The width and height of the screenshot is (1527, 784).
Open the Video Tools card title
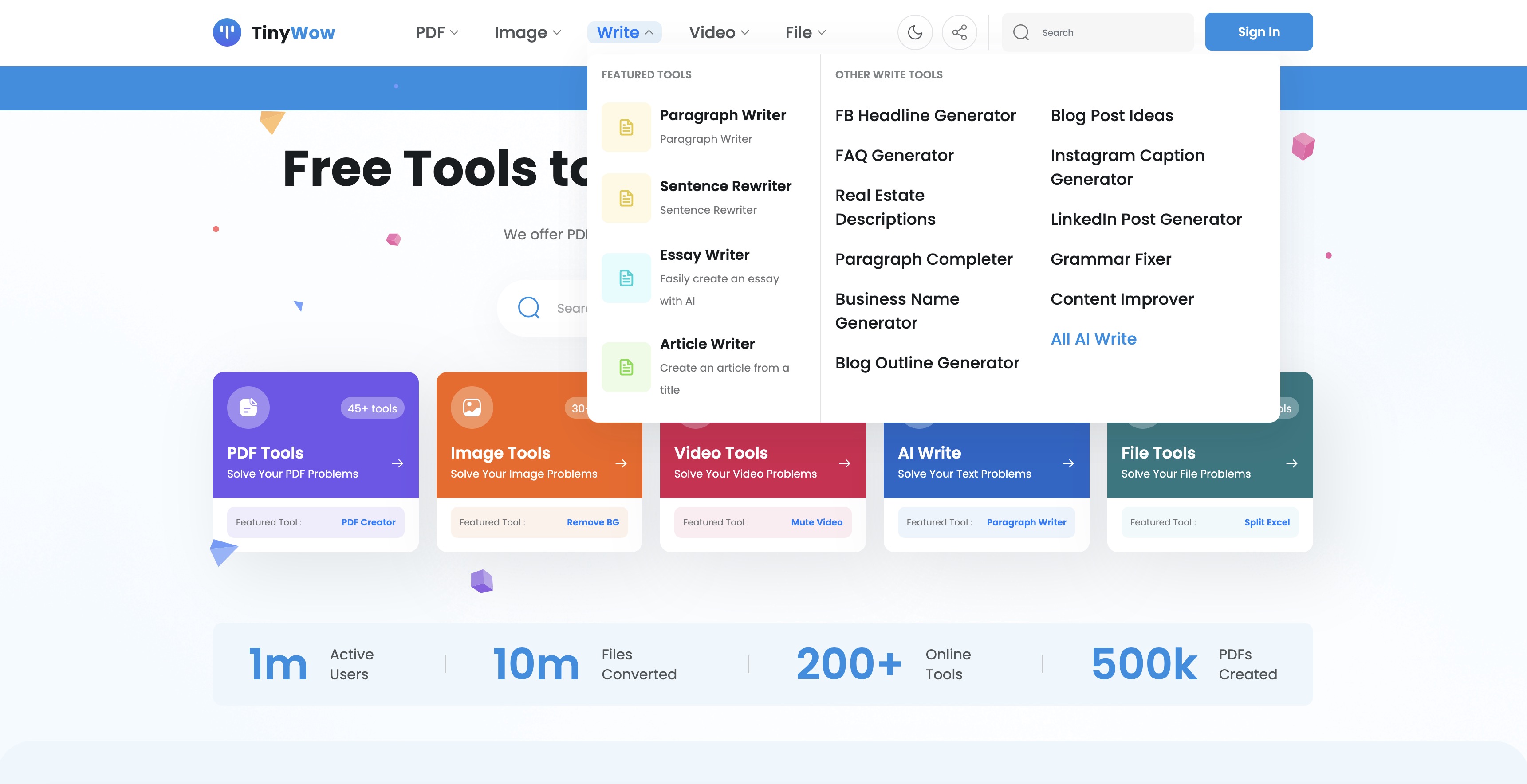pos(721,453)
